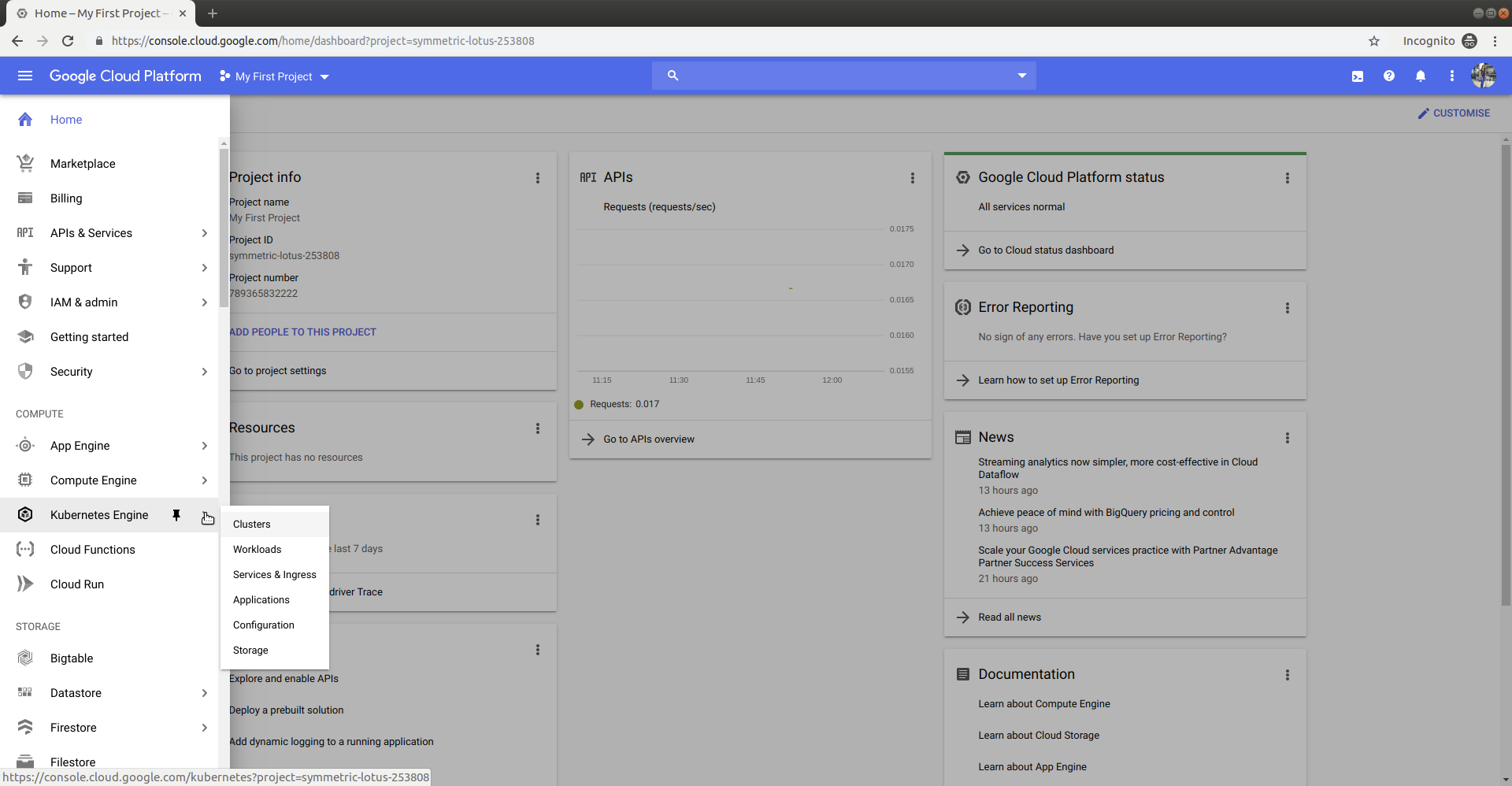
Task: Select Clusters from Kubernetes submenu
Action: click(252, 525)
